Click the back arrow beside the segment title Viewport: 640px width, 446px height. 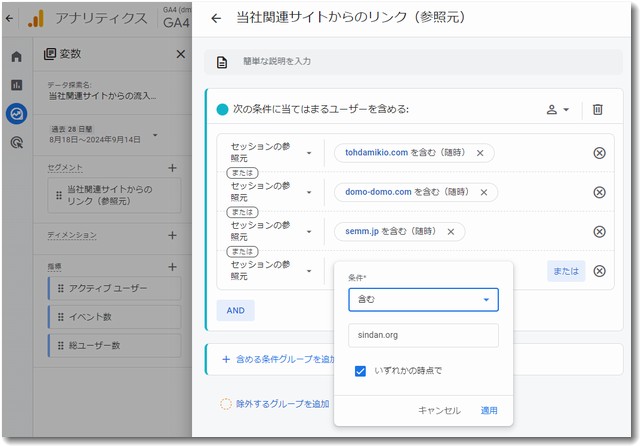pyautogui.click(x=216, y=18)
